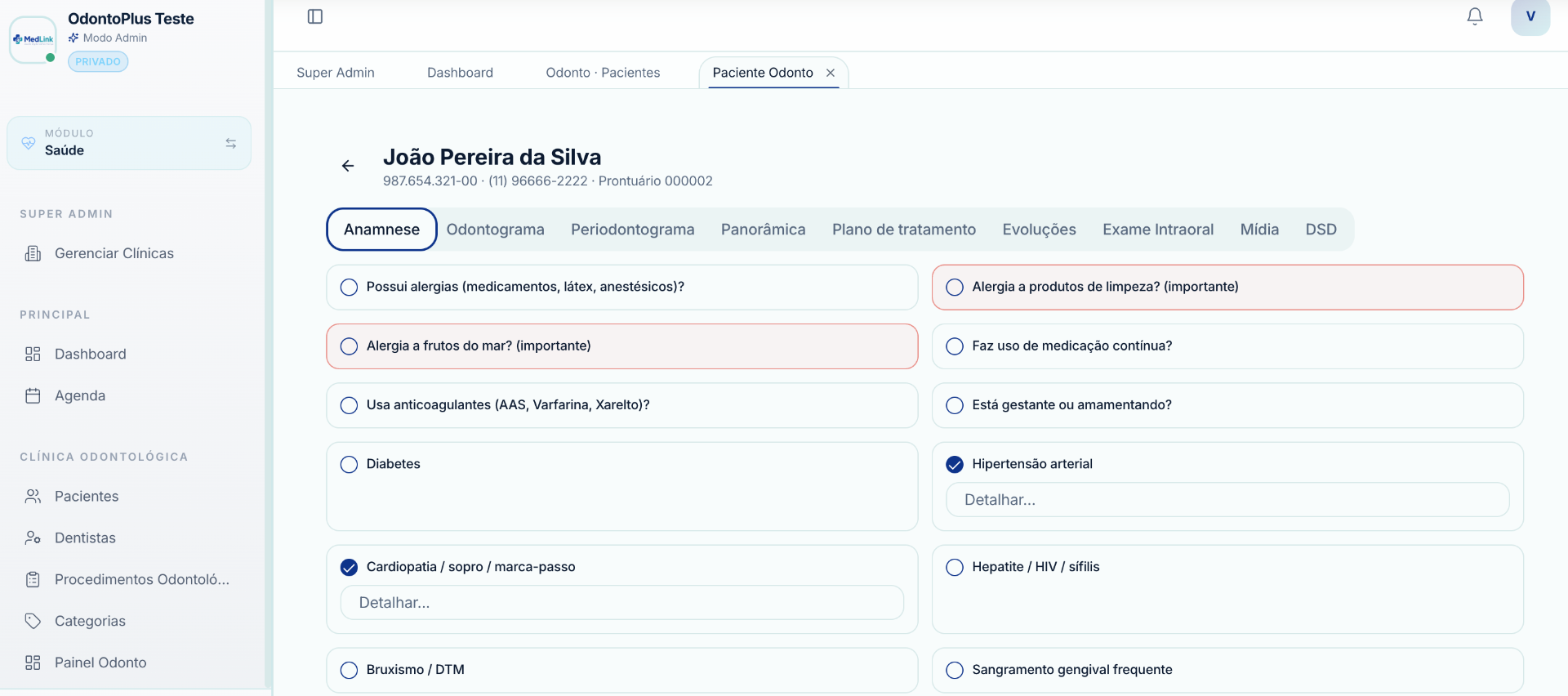
Task: Click the heart icon in Módulo Saúde
Action: point(29,143)
